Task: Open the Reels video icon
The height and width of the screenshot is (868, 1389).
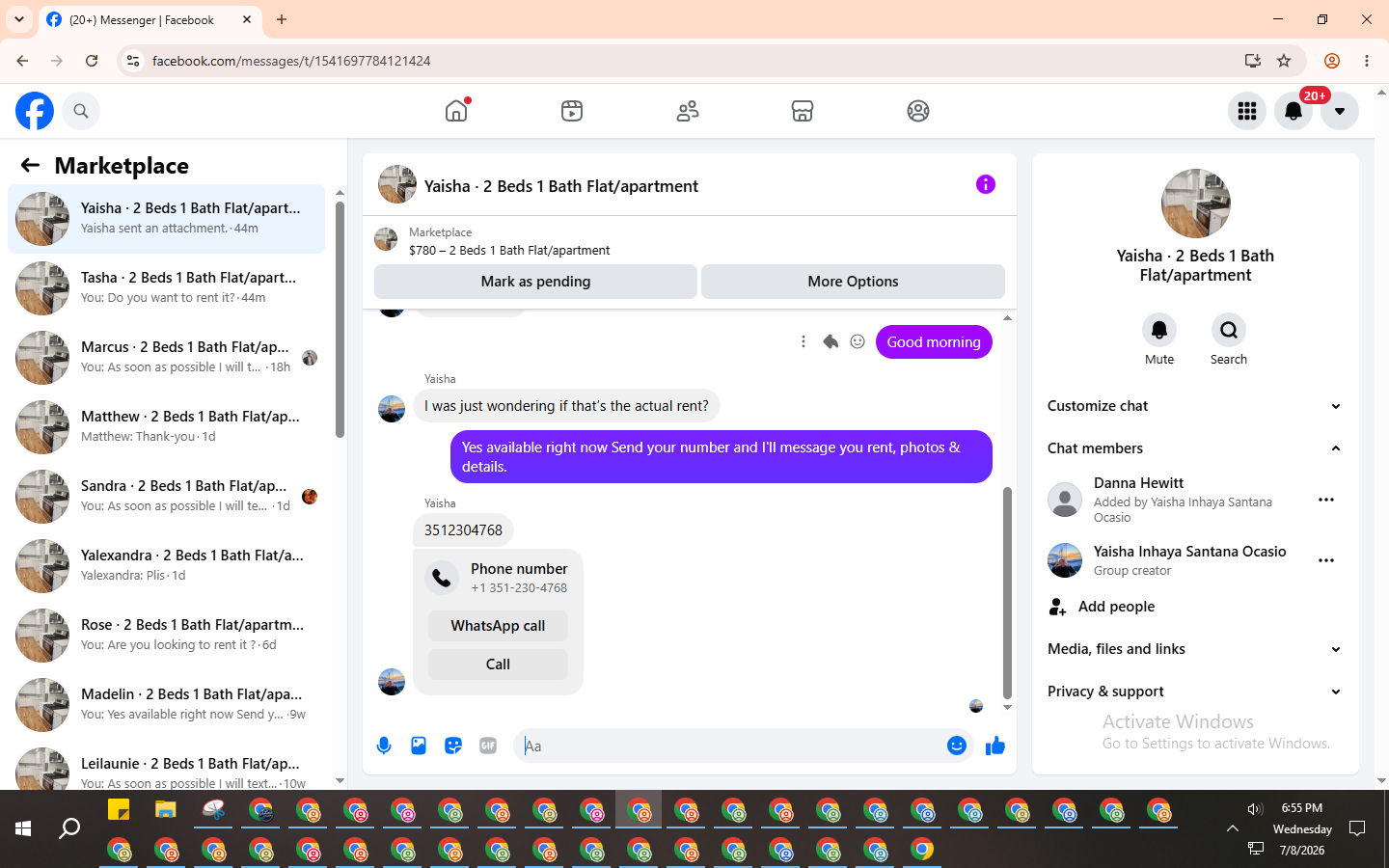Action: (x=572, y=111)
